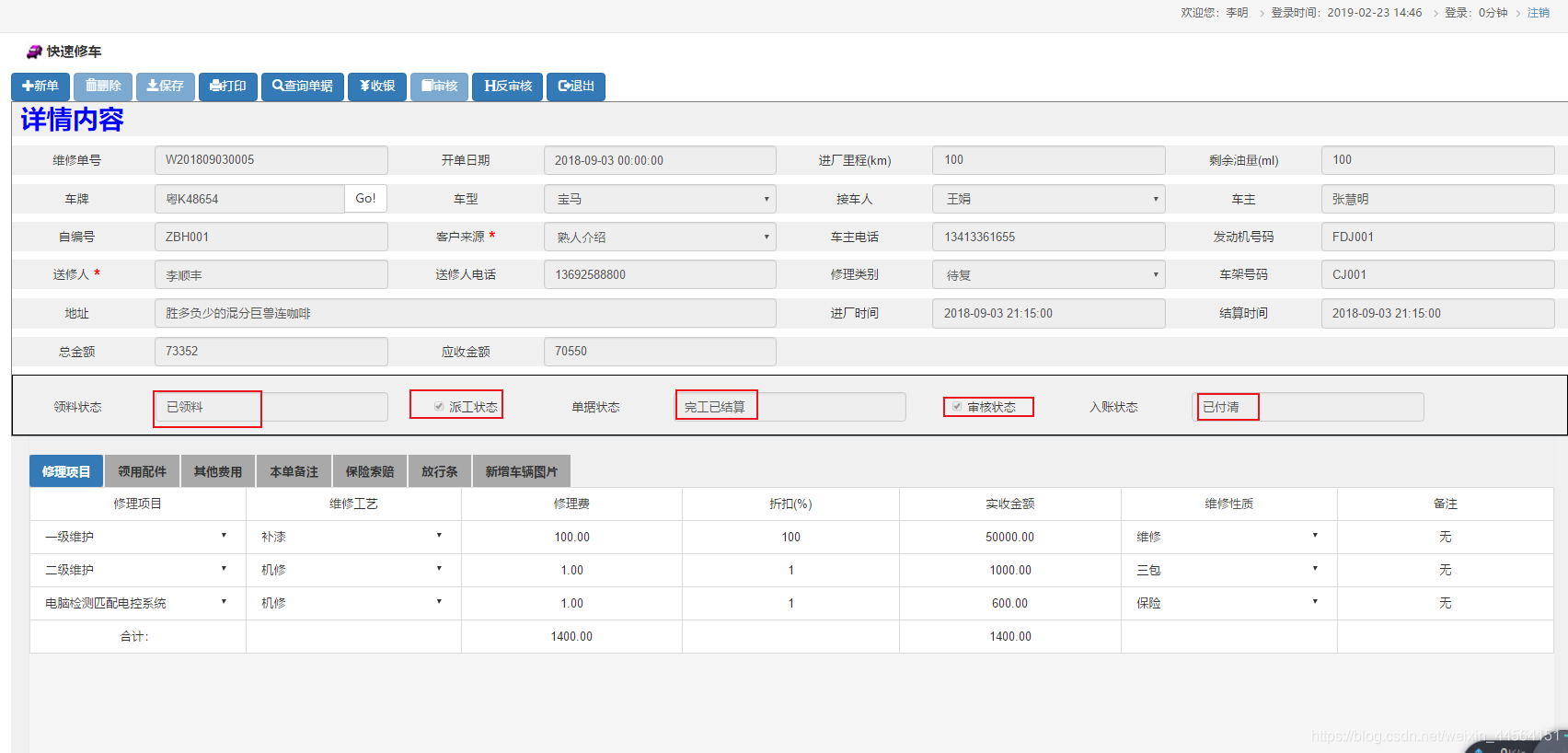Click the 单据状态 field 完工已结算
The width and height of the screenshot is (1568, 753).
(x=791, y=407)
